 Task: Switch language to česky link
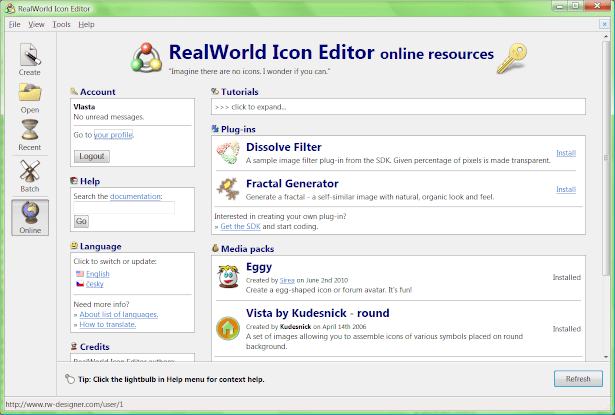(95, 284)
